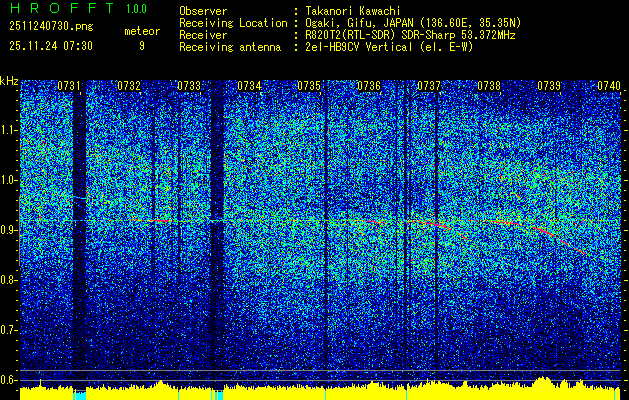This screenshot has width=629, height=400.
Task: Click the 0739 time marker
Action: click(x=549, y=86)
